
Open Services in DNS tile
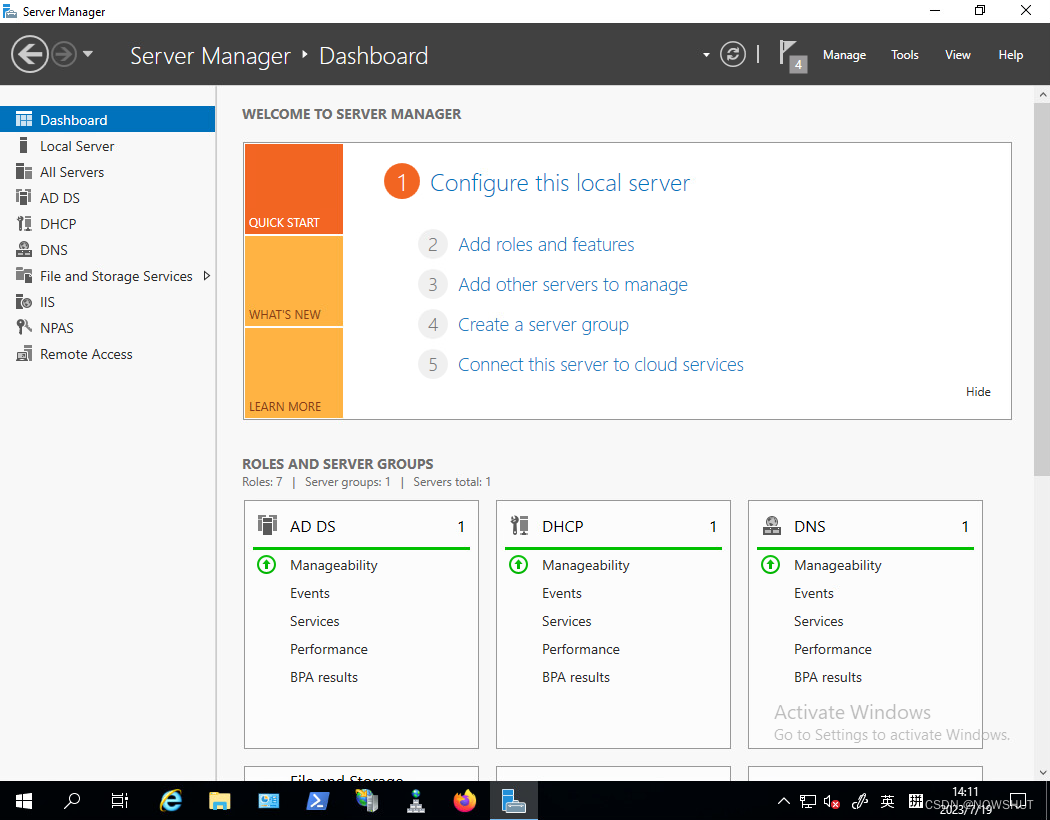(x=818, y=621)
